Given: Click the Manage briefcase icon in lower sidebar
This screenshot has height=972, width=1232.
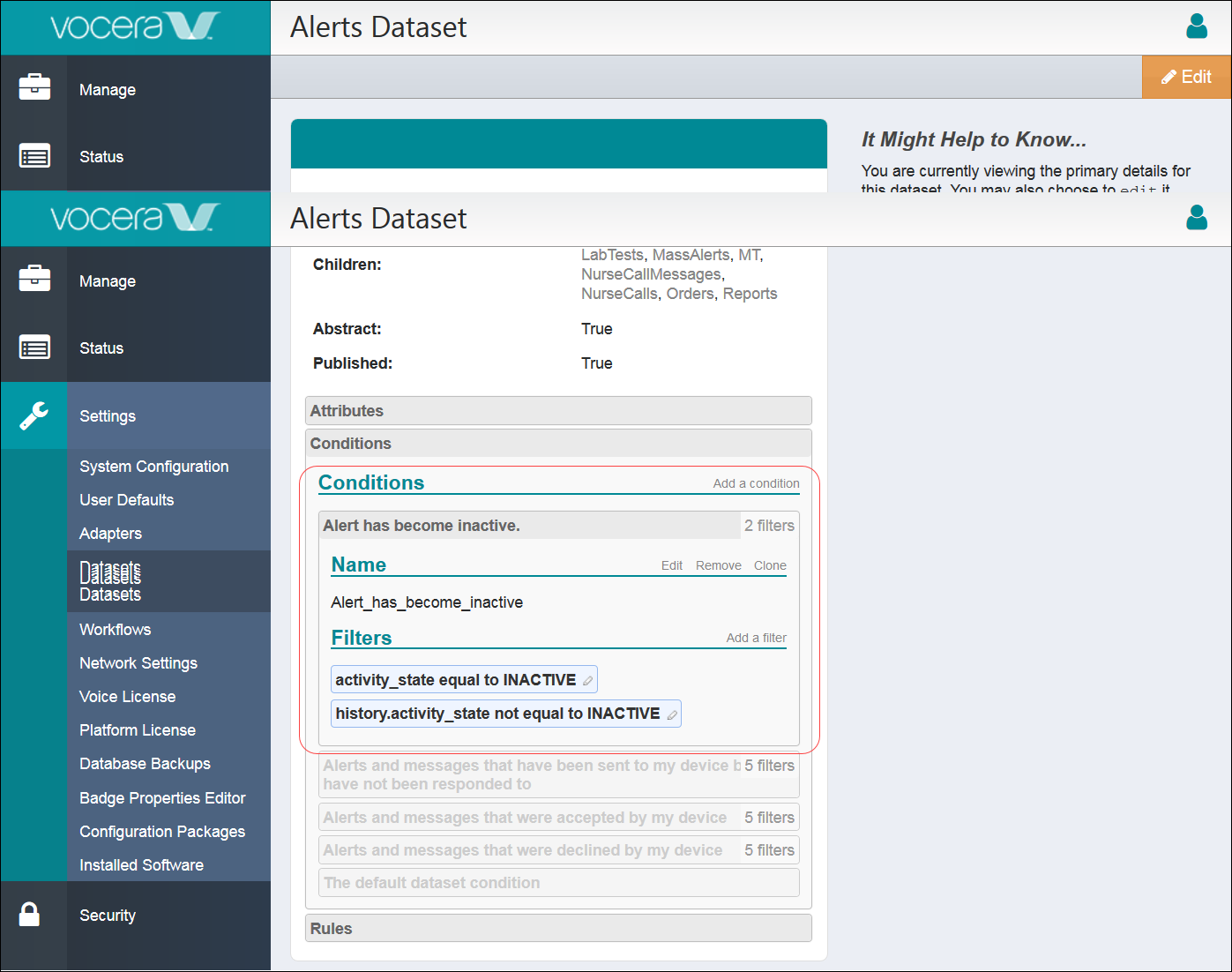Looking at the screenshot, I should [34, 279].
